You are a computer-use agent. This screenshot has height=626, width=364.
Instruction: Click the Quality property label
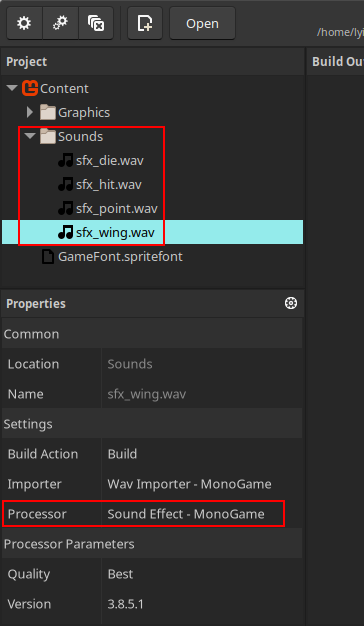tap(29, 574)
